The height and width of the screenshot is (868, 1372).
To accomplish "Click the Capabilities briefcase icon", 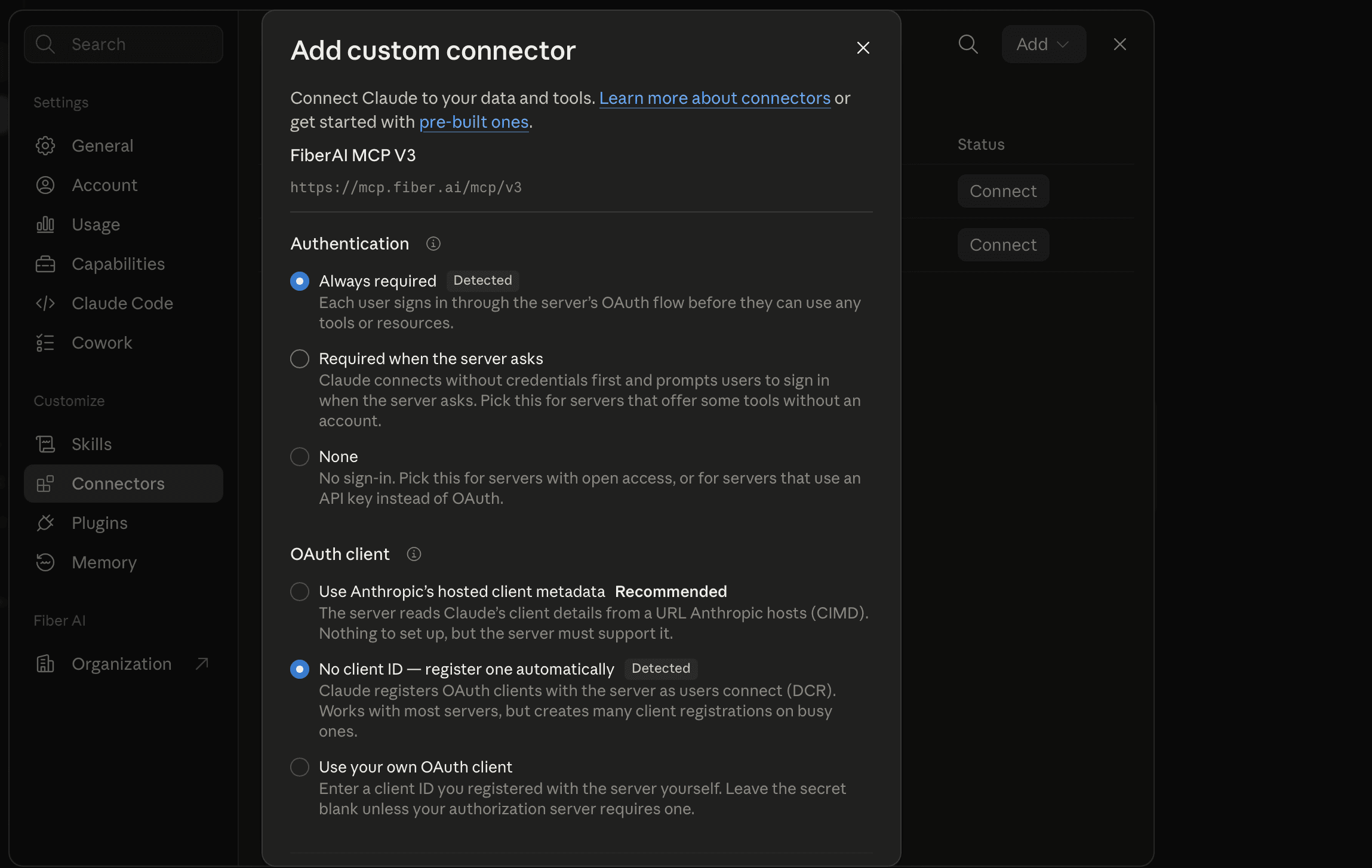I will coord(45,264).
